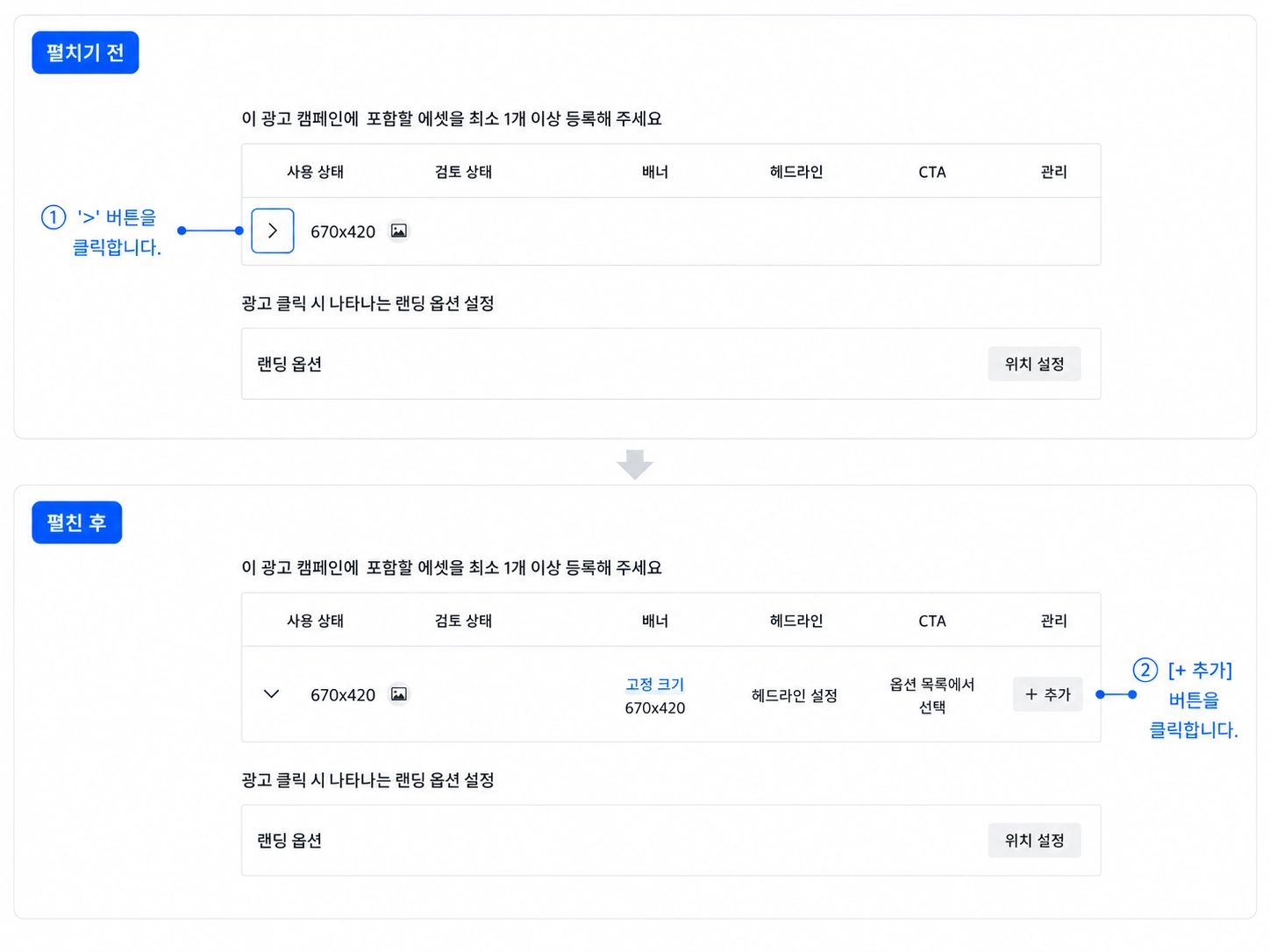The height and width of the screenshot is (952, 1270).
Task: Expand the 670x420 row with '>' button
Action: pos(273,231)
